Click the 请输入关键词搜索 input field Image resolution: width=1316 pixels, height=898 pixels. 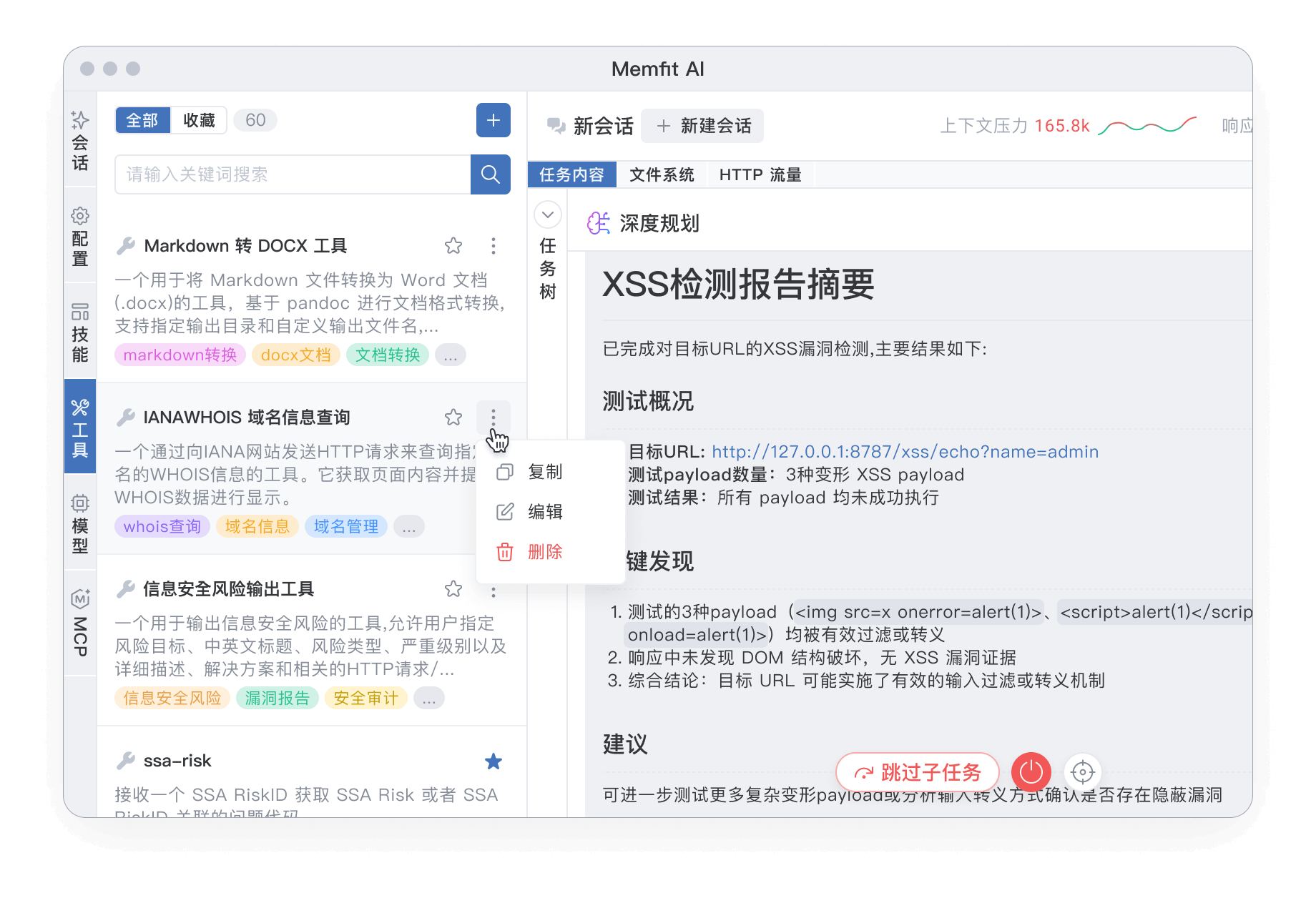tap(293, 174)
